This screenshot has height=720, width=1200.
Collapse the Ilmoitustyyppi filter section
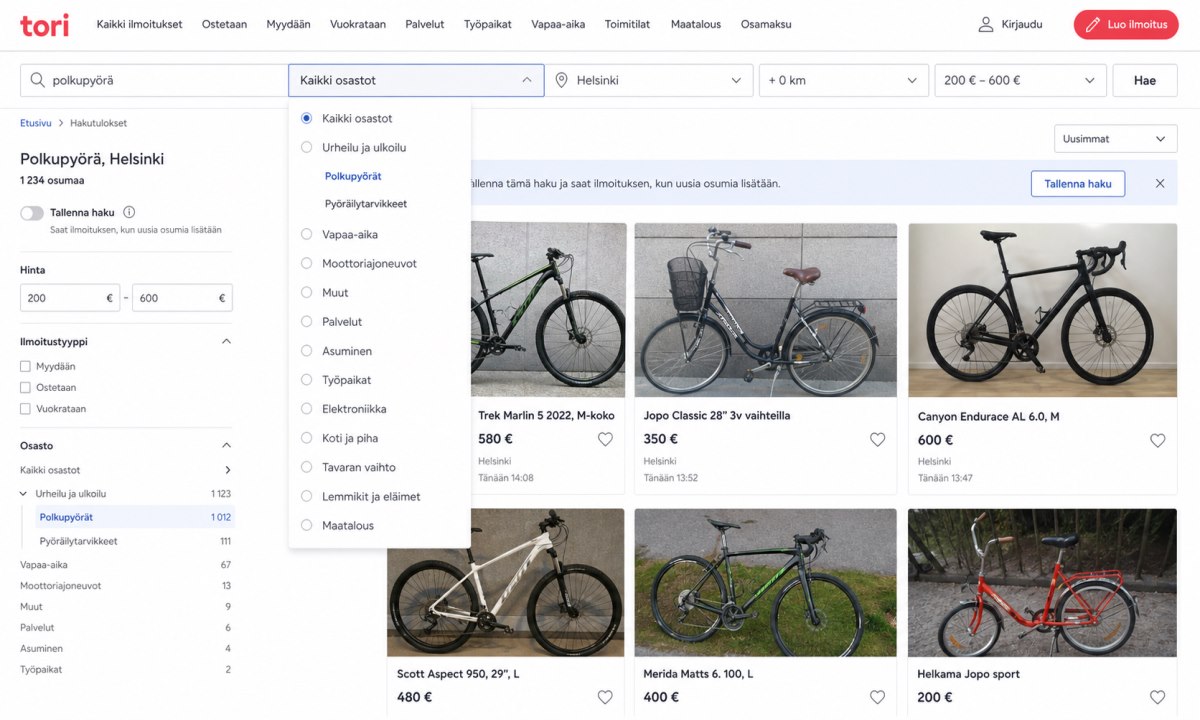coord(226,341)
